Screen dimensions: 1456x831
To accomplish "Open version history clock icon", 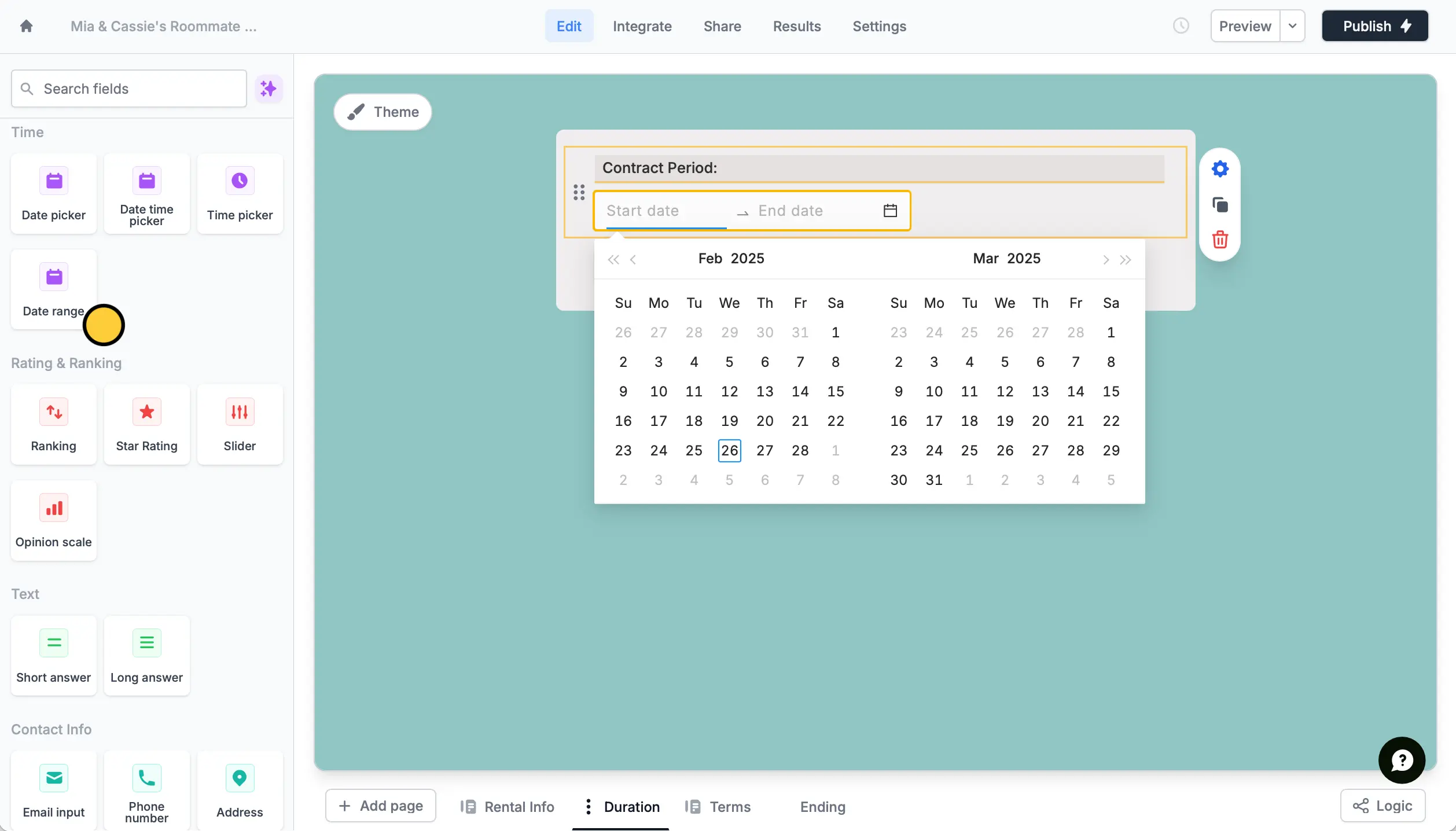I will [x=1181, y=26].
